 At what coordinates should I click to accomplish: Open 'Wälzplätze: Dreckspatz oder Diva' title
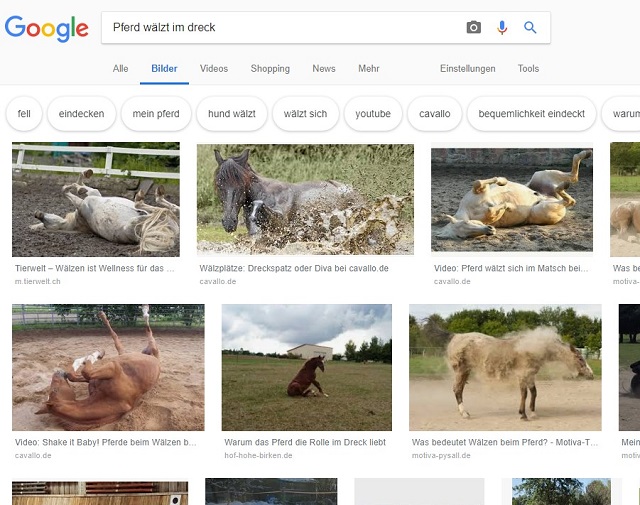pos(294,268)
